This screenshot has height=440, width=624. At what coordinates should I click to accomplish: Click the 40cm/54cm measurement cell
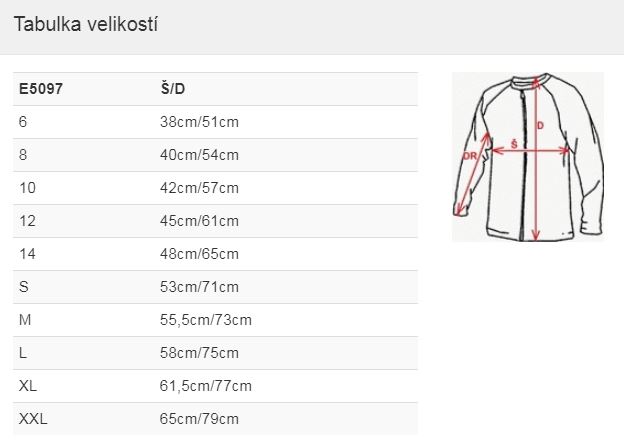click(199, 155)
